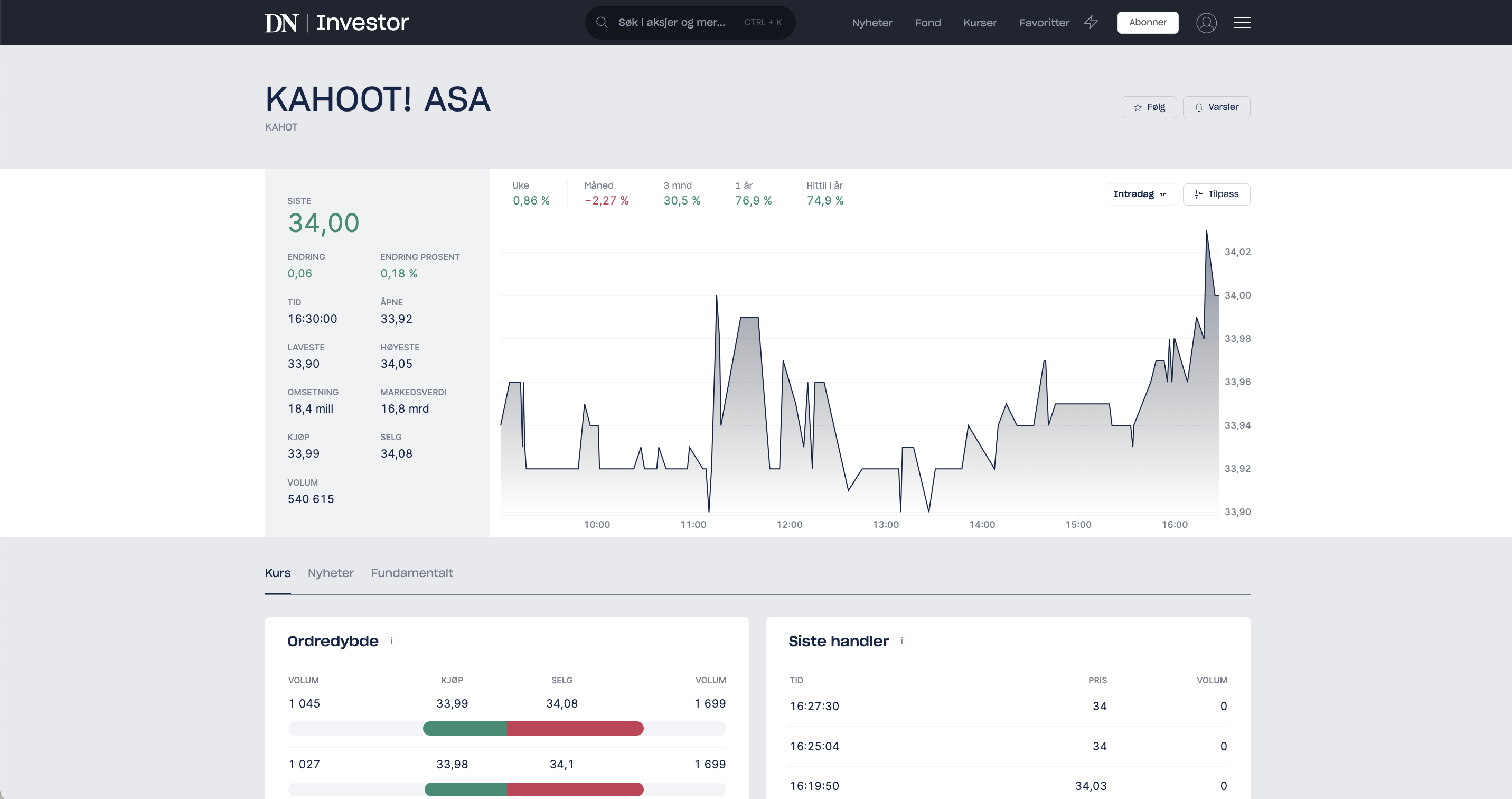Screen dimensions: 1512x799
Task: Switch to the Fundamentalt tab
Action: tap(411, 573)
